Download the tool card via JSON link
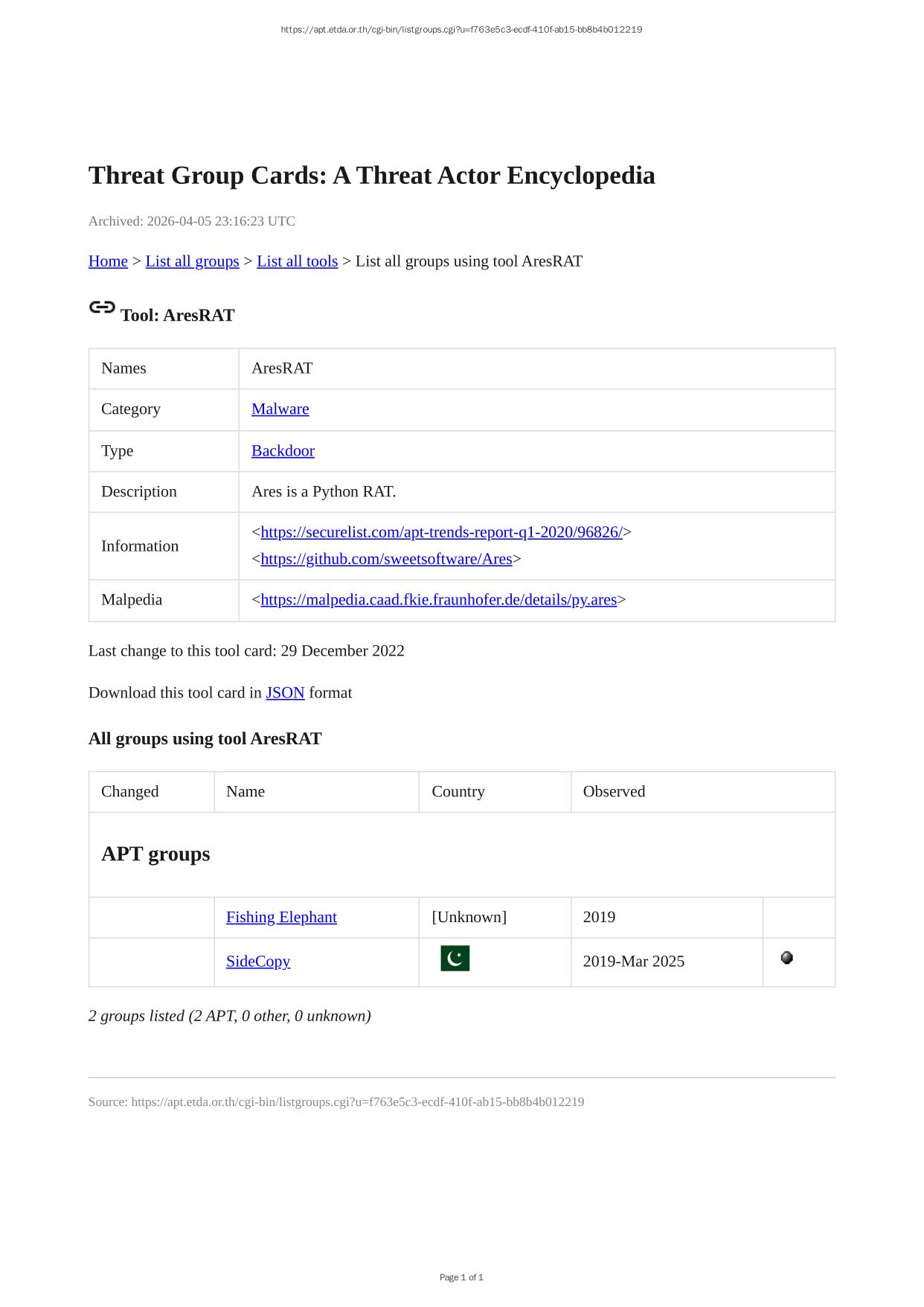The width and height of the screenshot is (924, 1307). pos(285,693)
